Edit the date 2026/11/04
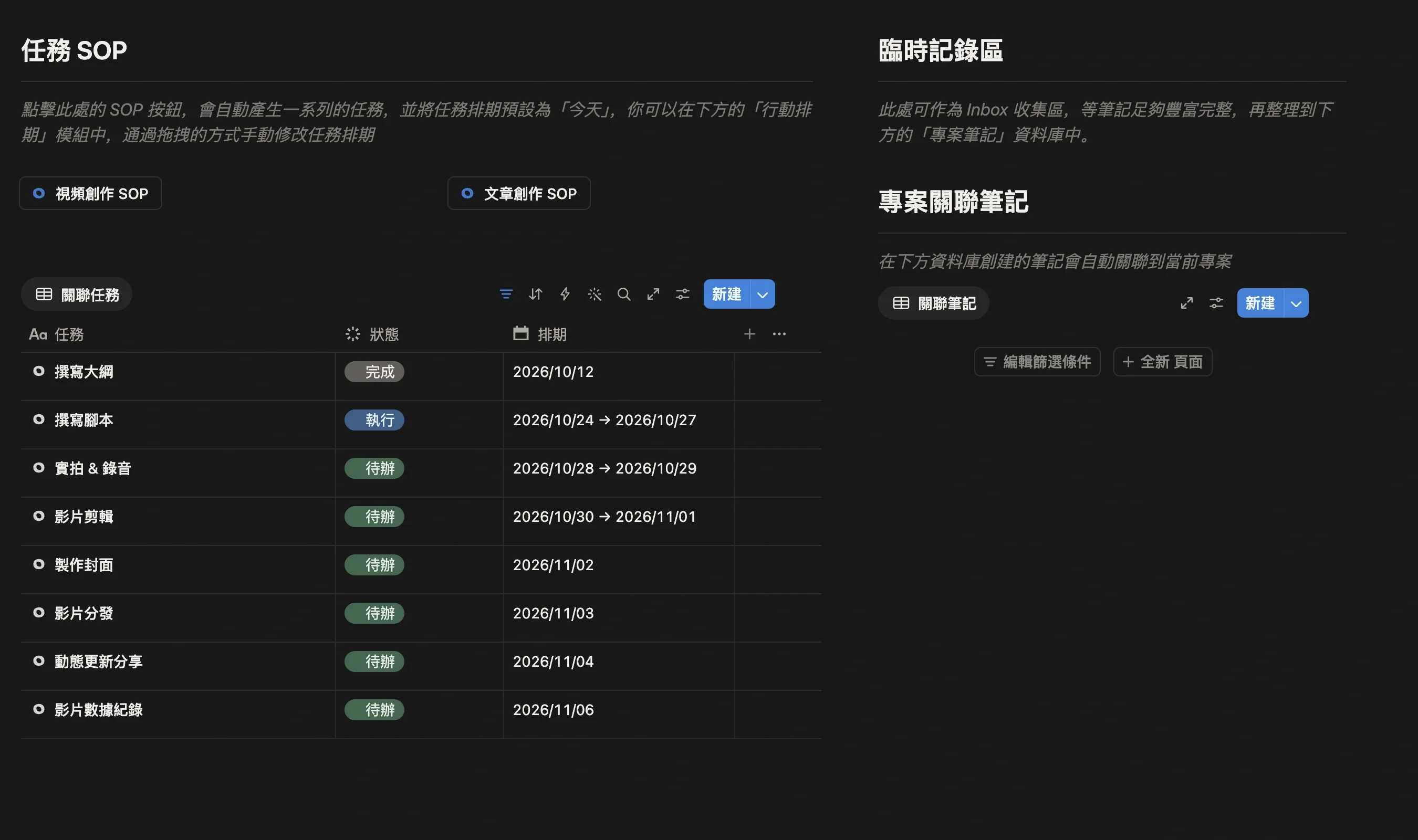This screenshot has width=1418, height=840. (553, 661)
